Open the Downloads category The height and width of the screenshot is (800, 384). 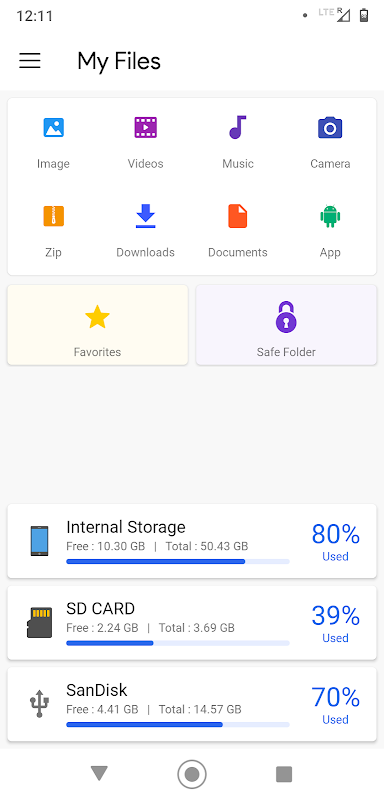click(145, 231)
